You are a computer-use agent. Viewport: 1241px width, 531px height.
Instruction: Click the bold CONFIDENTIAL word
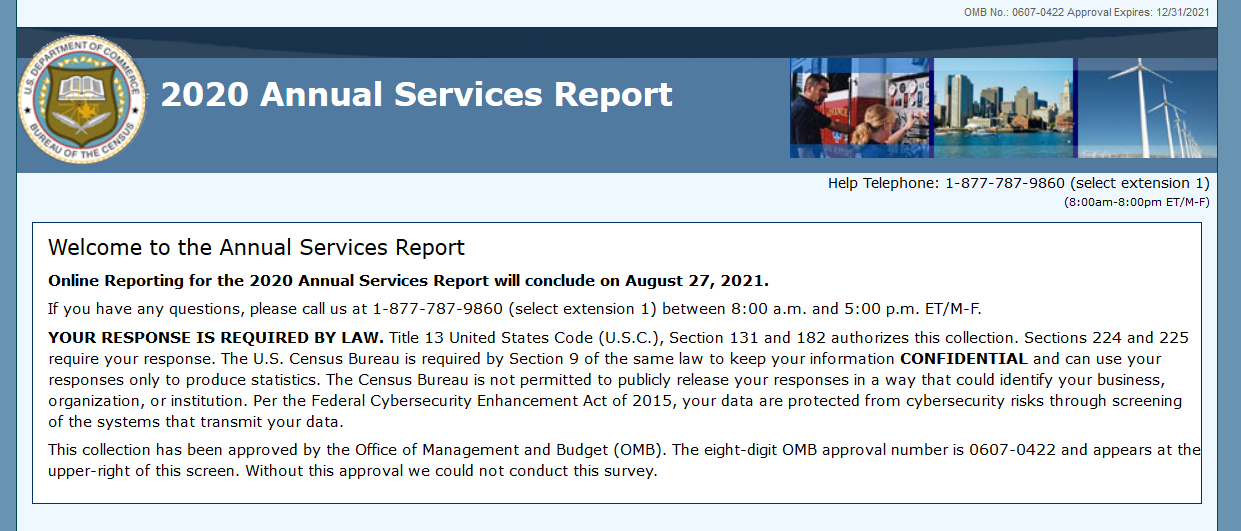(963, 358)
